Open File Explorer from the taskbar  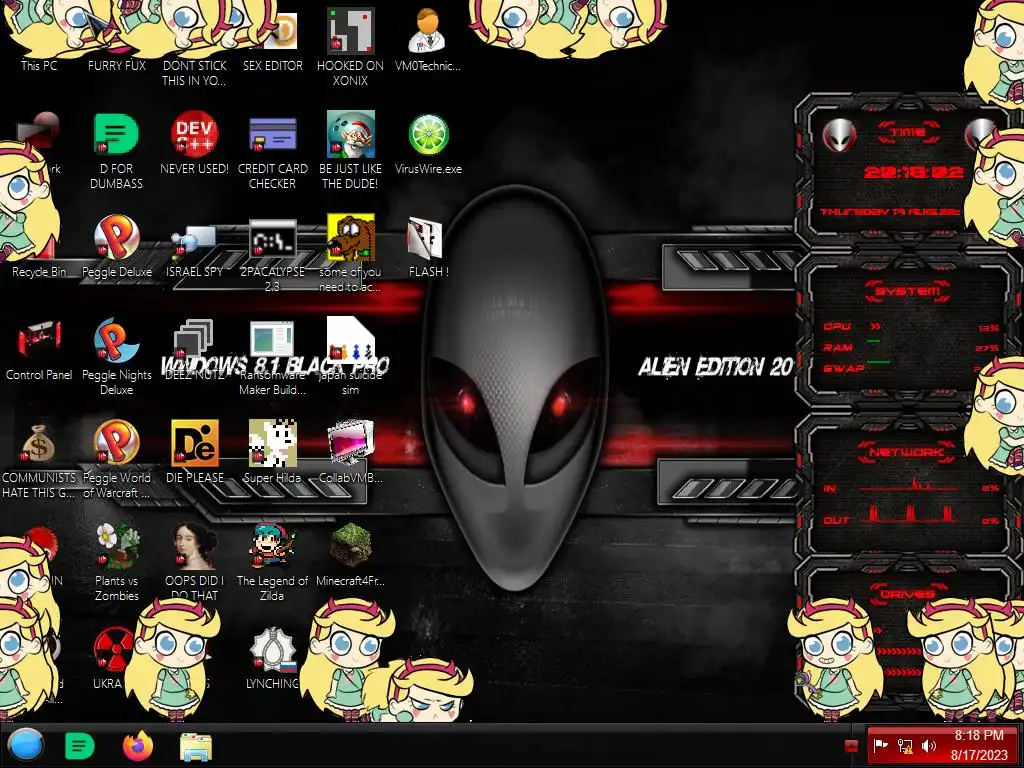(196, 747)
